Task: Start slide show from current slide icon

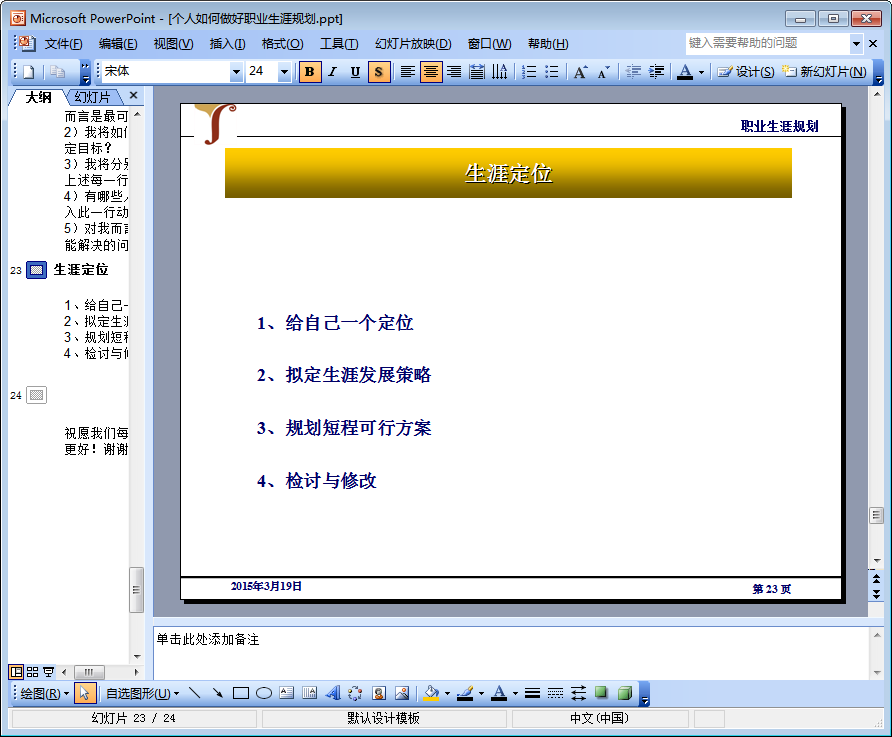Action: [48, 672]
